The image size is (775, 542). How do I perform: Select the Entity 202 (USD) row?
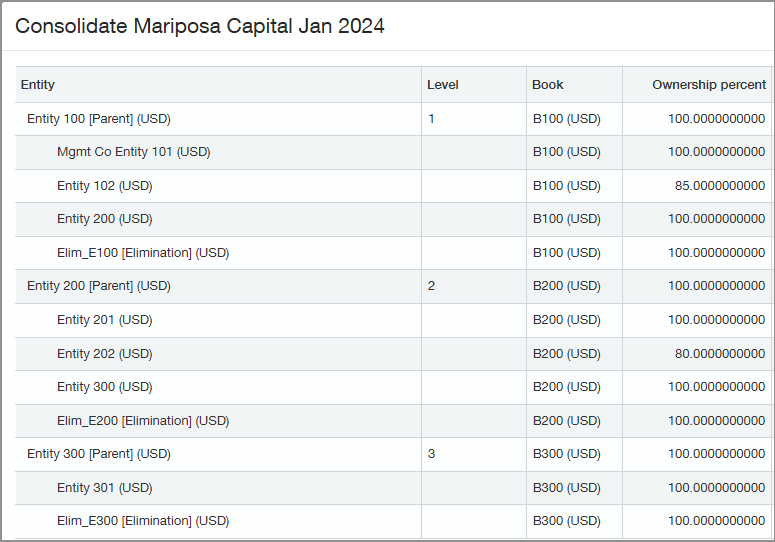tap(104, 353)
